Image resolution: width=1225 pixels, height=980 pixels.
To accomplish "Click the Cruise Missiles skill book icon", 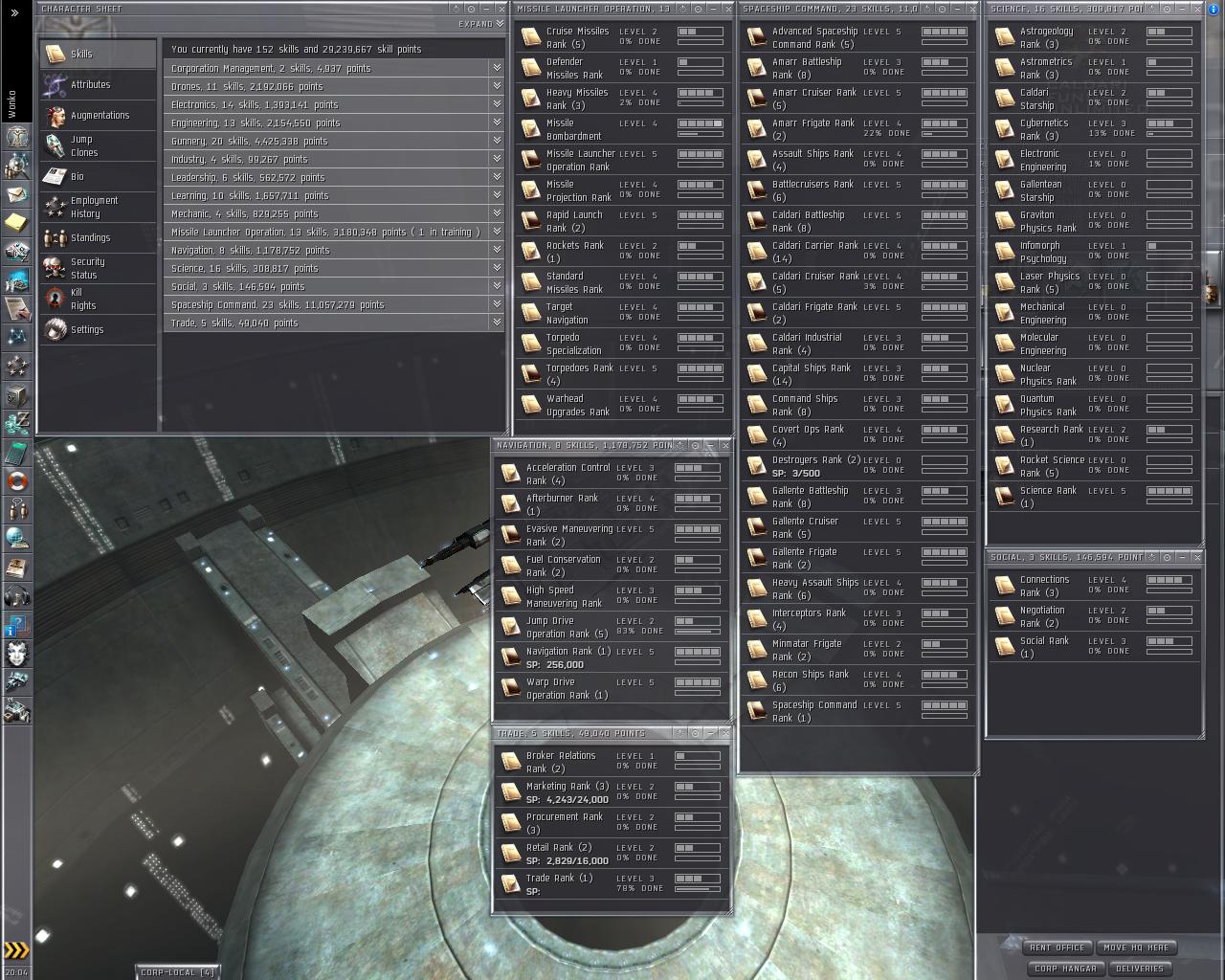I will 531,37.
